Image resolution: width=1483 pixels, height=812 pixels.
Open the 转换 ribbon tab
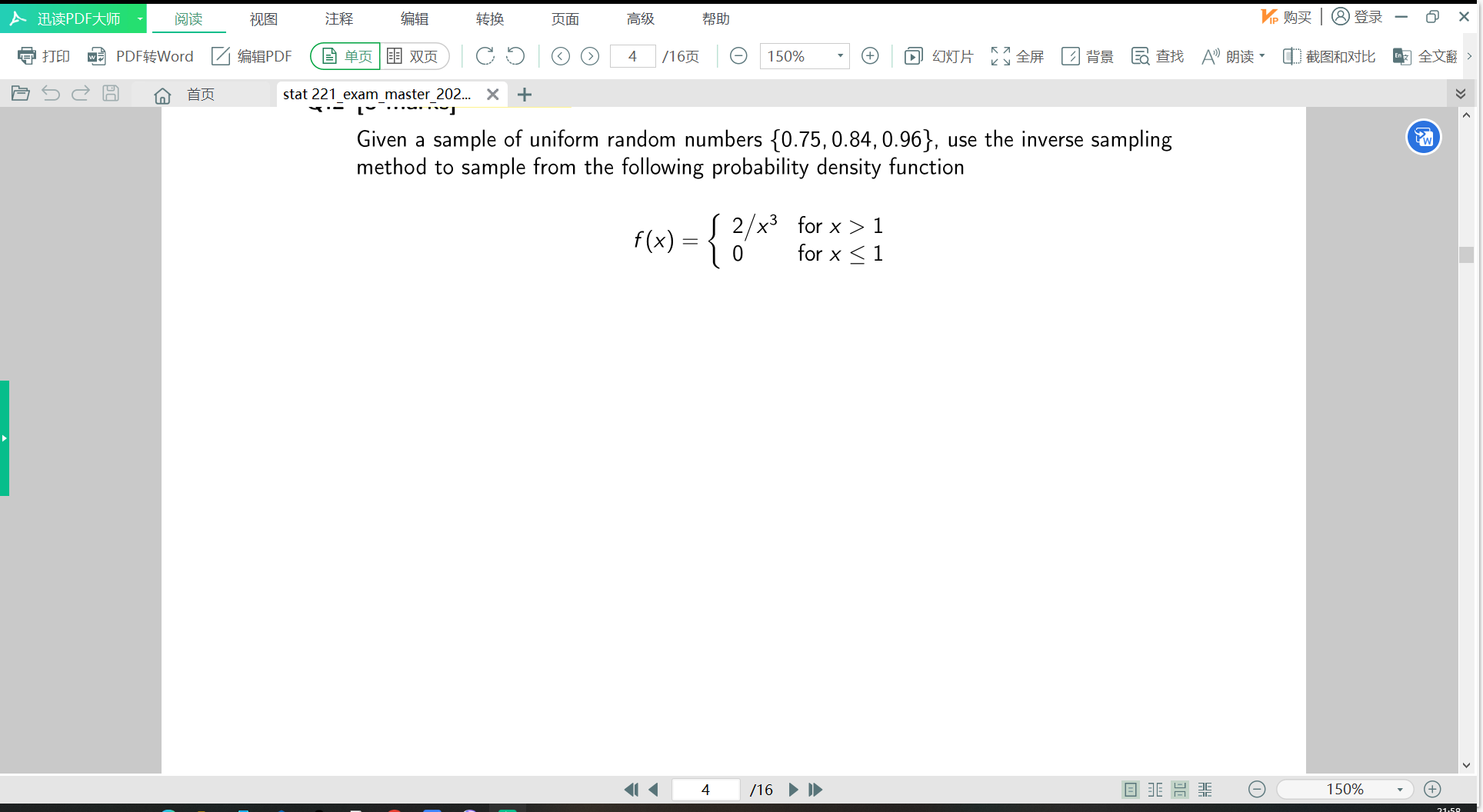(x=489, y=18)
